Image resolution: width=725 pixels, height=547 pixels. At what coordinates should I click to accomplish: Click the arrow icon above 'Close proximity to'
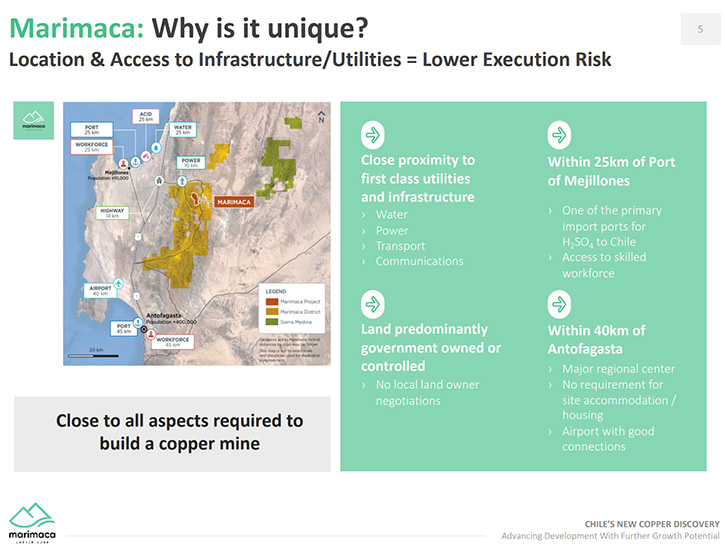click(x=373, y=135)
